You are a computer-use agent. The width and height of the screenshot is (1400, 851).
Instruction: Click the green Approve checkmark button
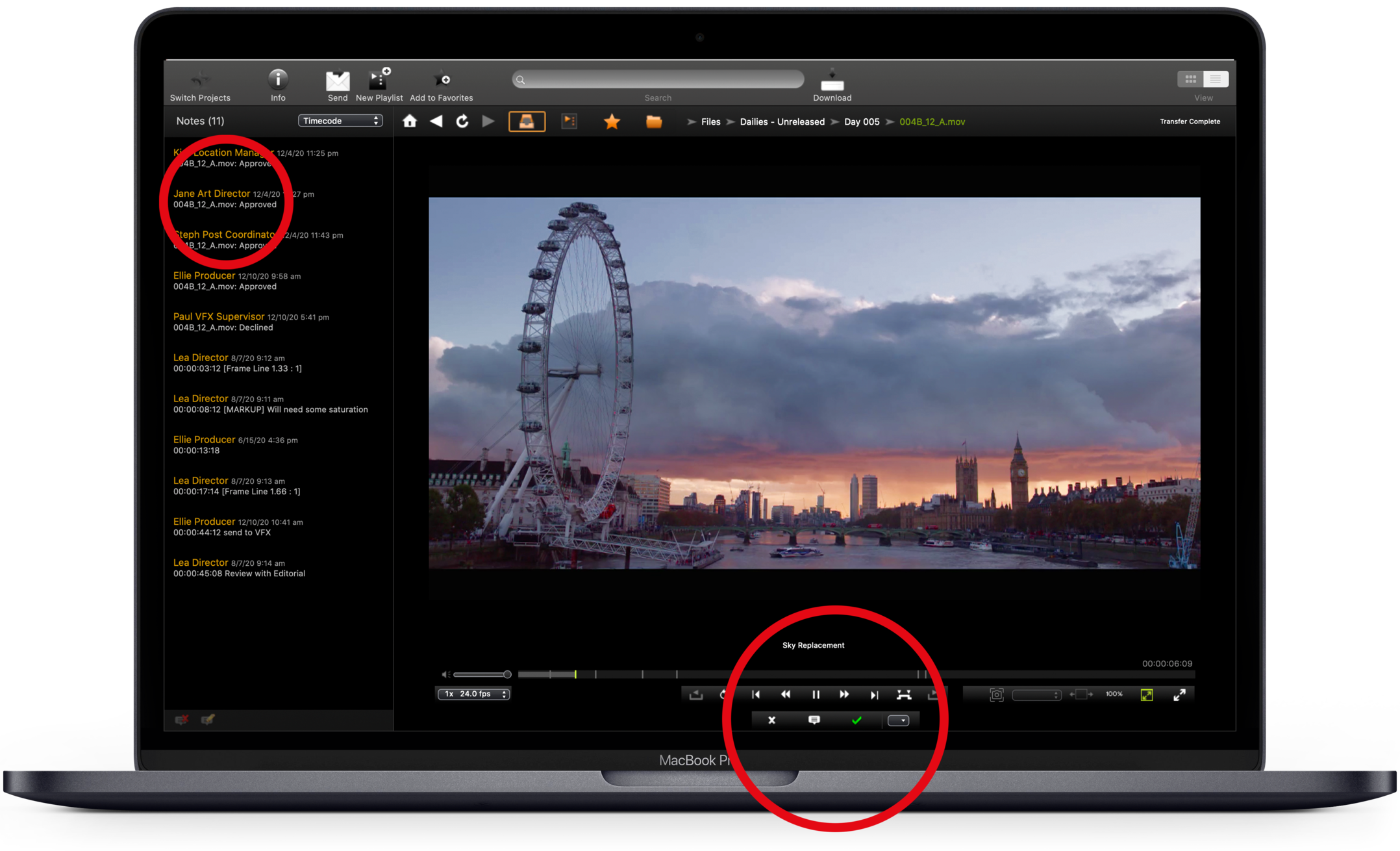tap(856, 720)
